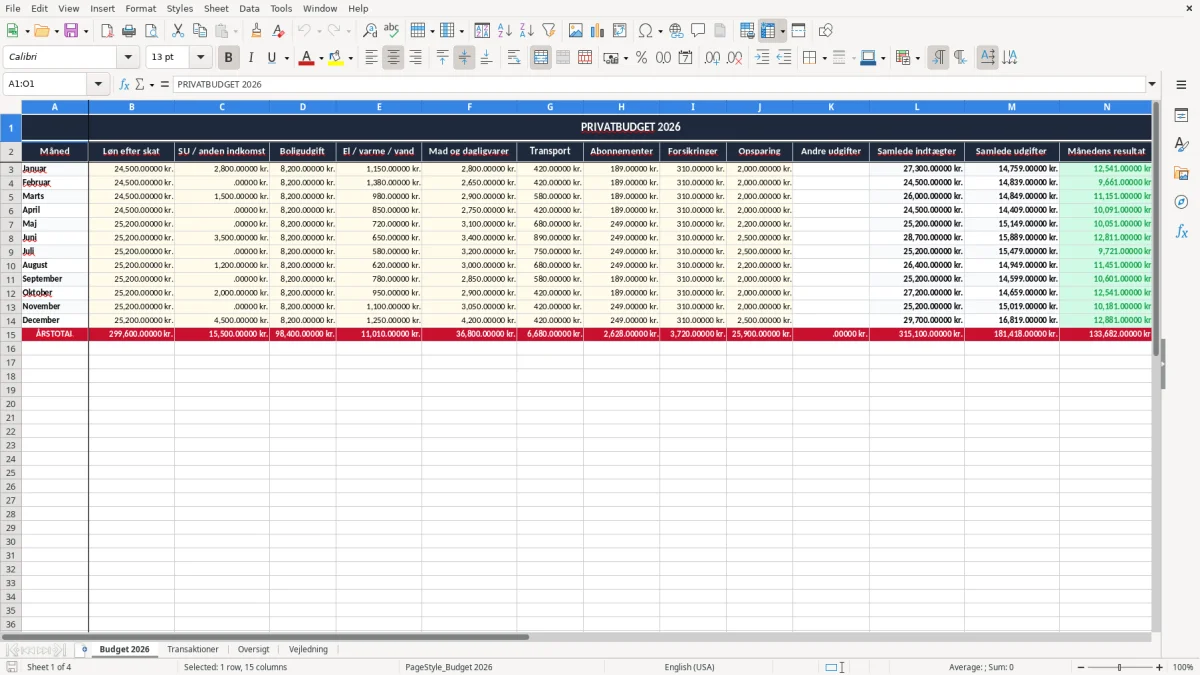The width and height of the screenshot is (1200, 675).
Task: Open the Function Wizard
Action: [125, 85]
